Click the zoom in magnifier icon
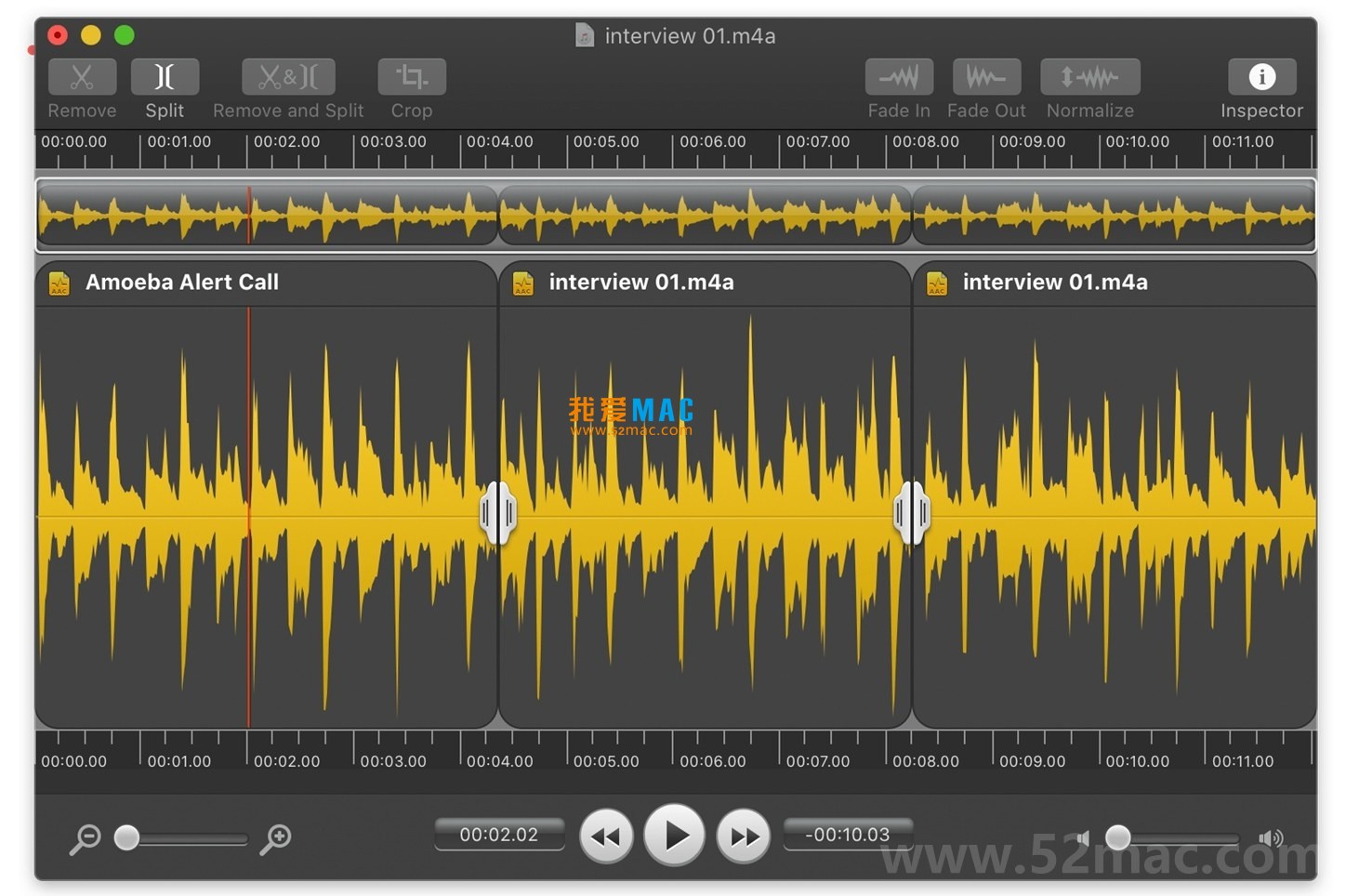The width and height of the screenshot is (1346, 896). [x=275, y=838]
